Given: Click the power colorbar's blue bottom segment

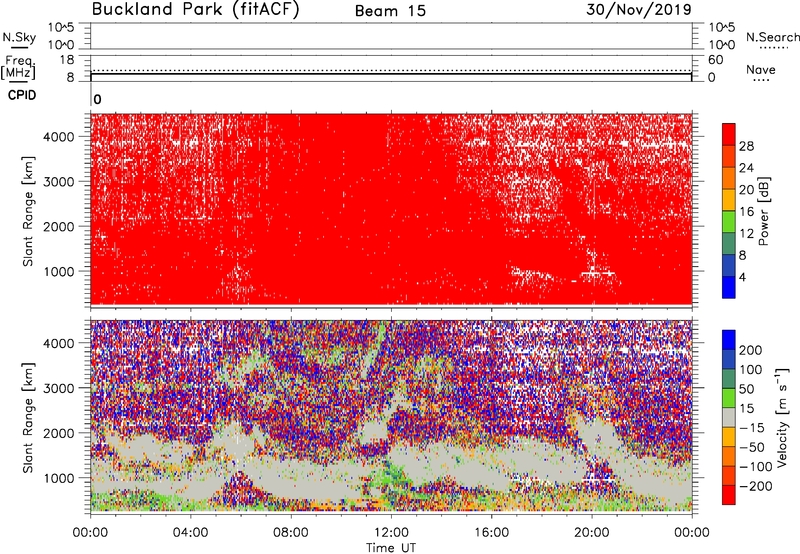Looking at the screenshot, I should click(x=729, y=287).
